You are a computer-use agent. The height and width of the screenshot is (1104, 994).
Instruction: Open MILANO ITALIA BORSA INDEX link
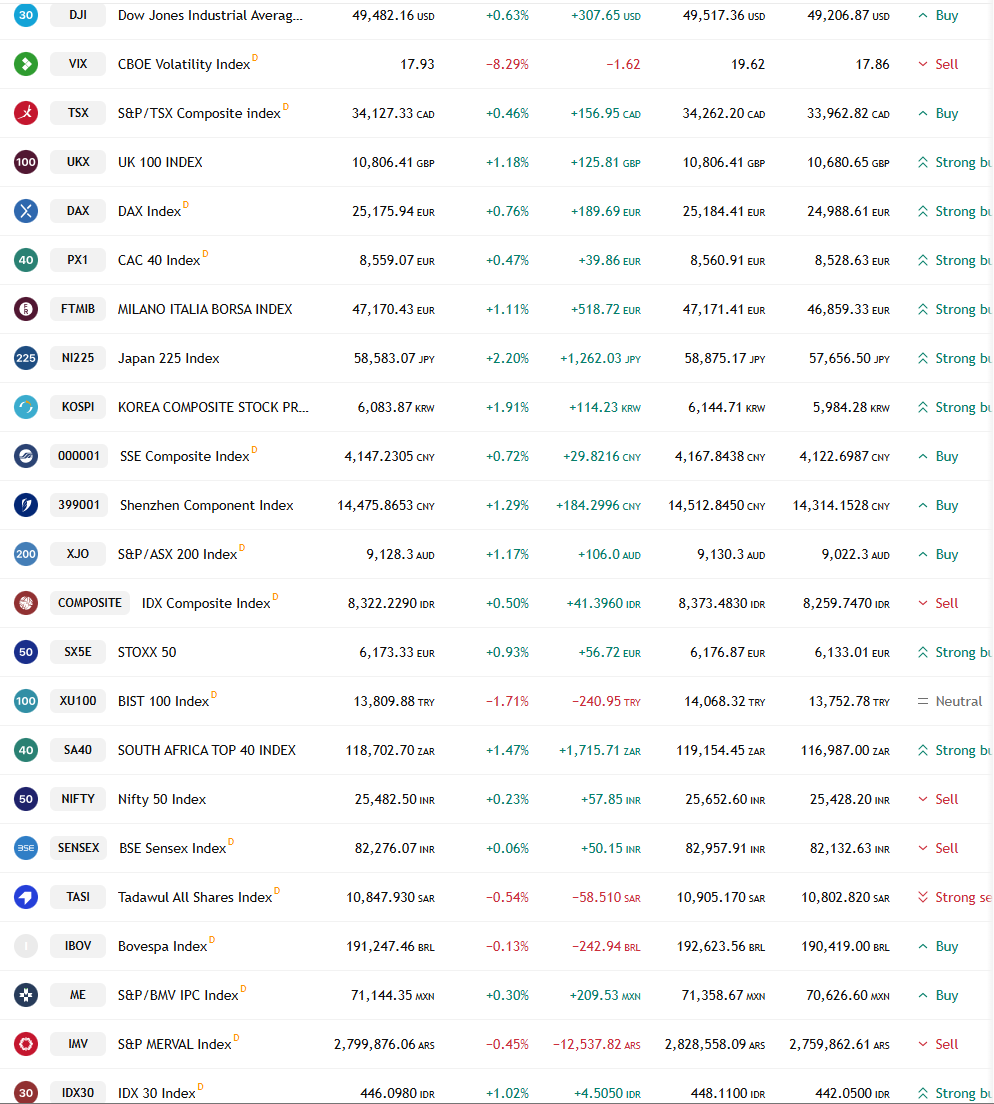click(x=205, y=309)
